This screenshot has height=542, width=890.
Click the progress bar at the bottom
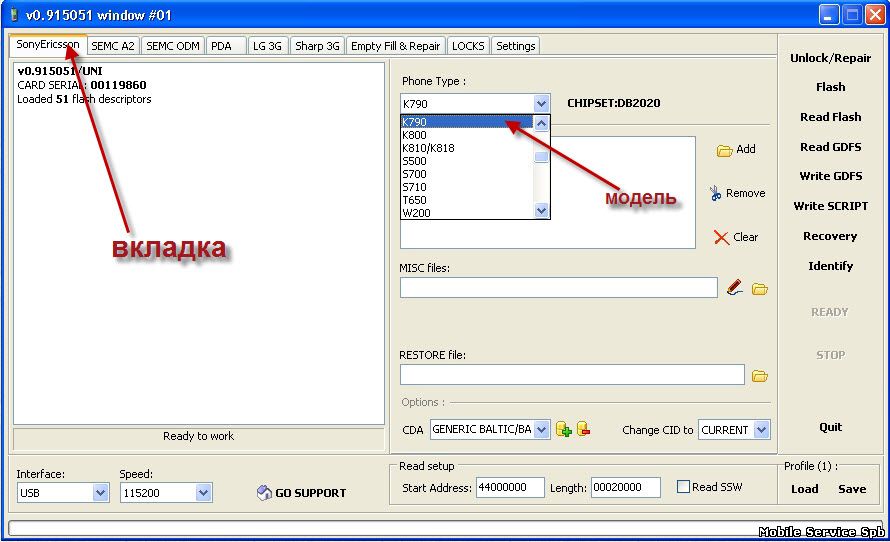[x=445, y=528]
